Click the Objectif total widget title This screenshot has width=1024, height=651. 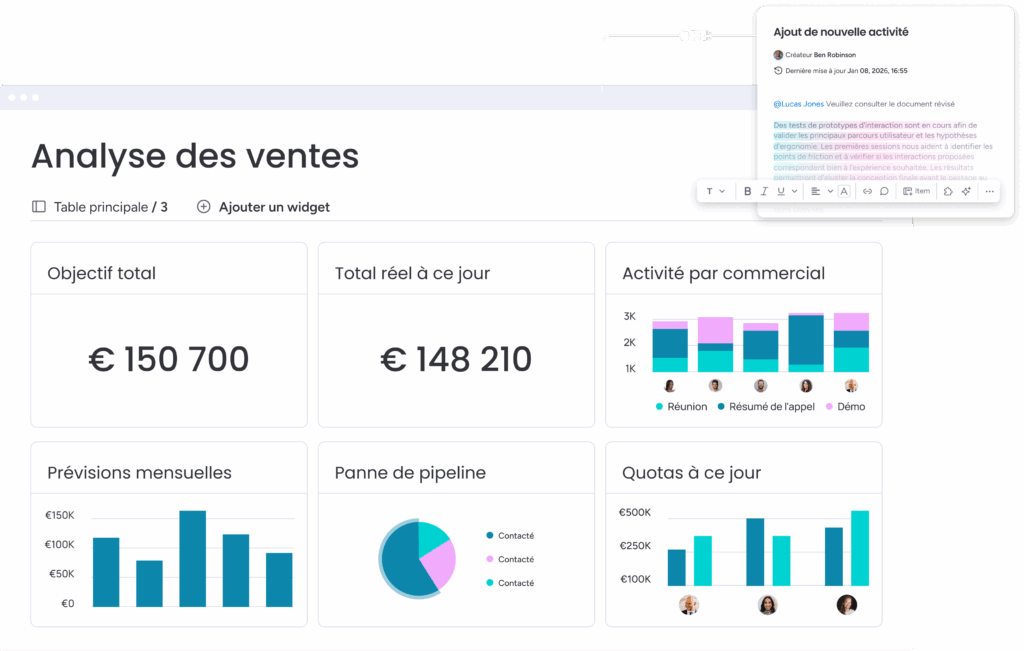101,273
